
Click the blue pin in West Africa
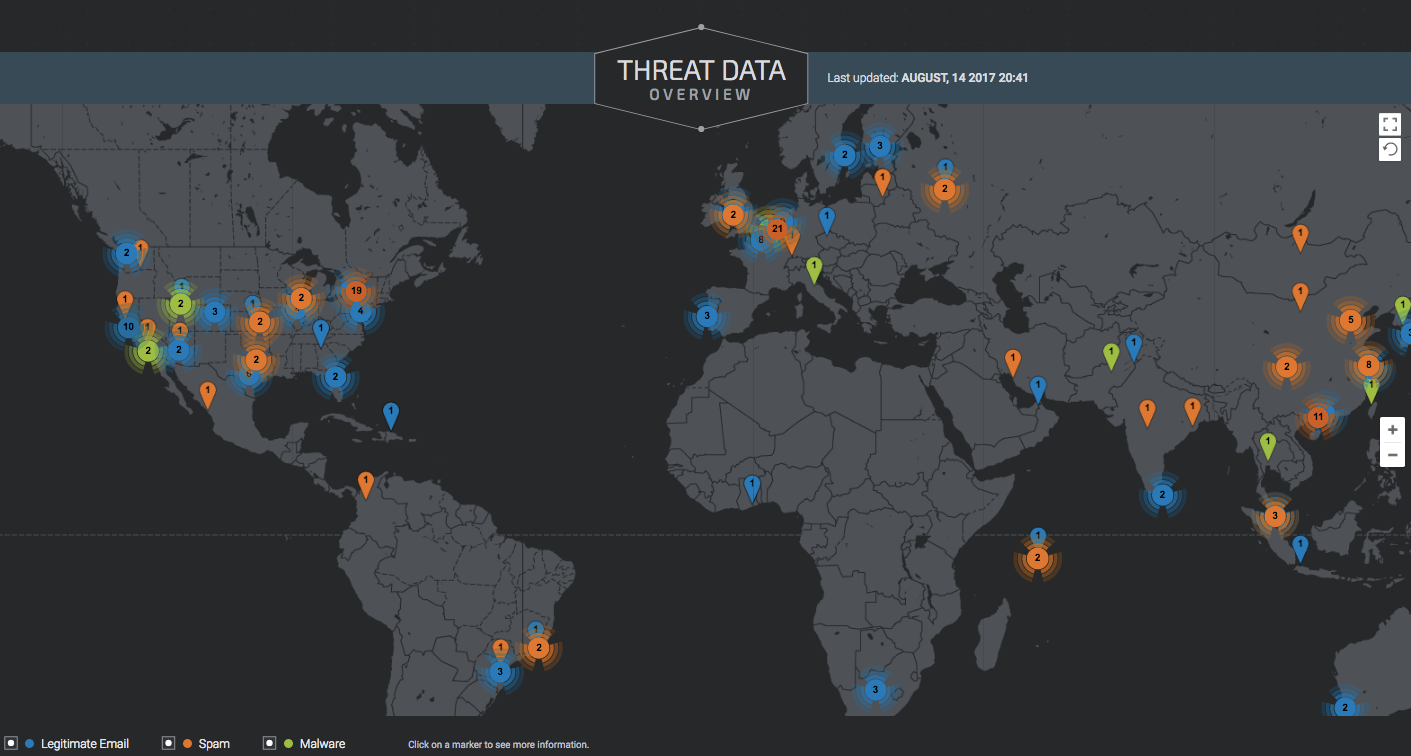tap(752, 486)
